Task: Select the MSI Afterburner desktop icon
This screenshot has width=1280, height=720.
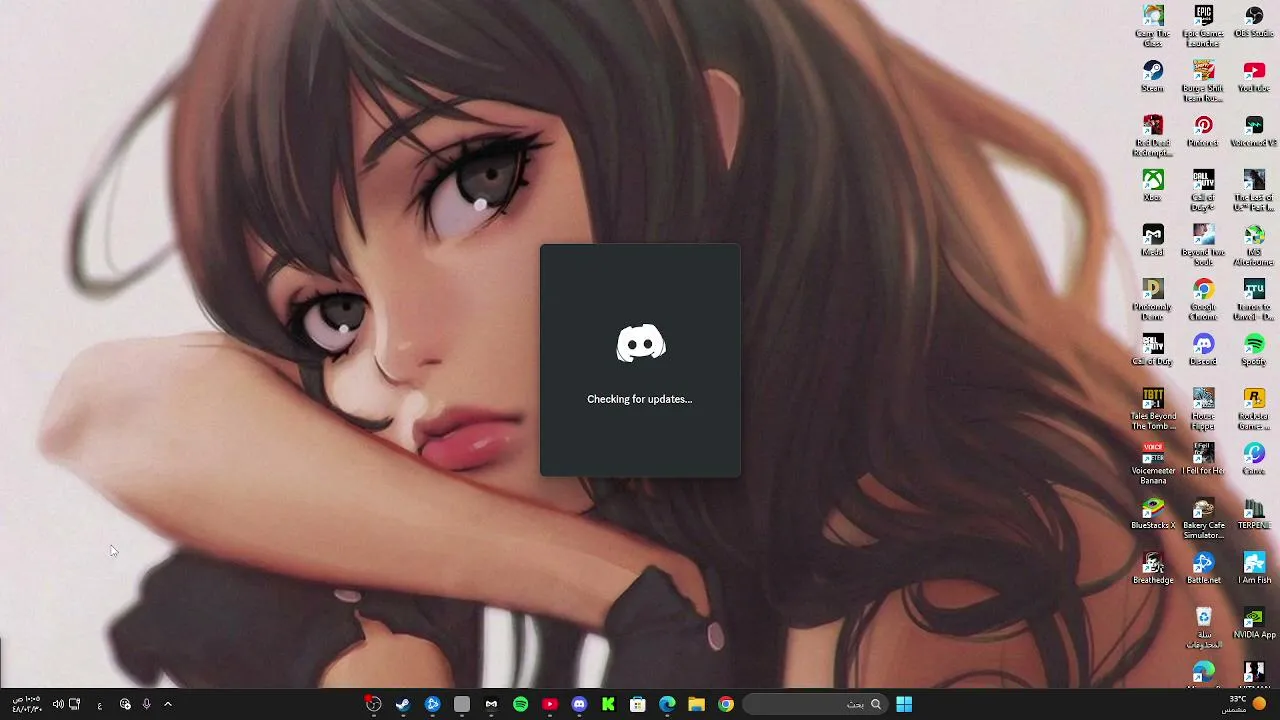Action: [x=1254, y=246]
